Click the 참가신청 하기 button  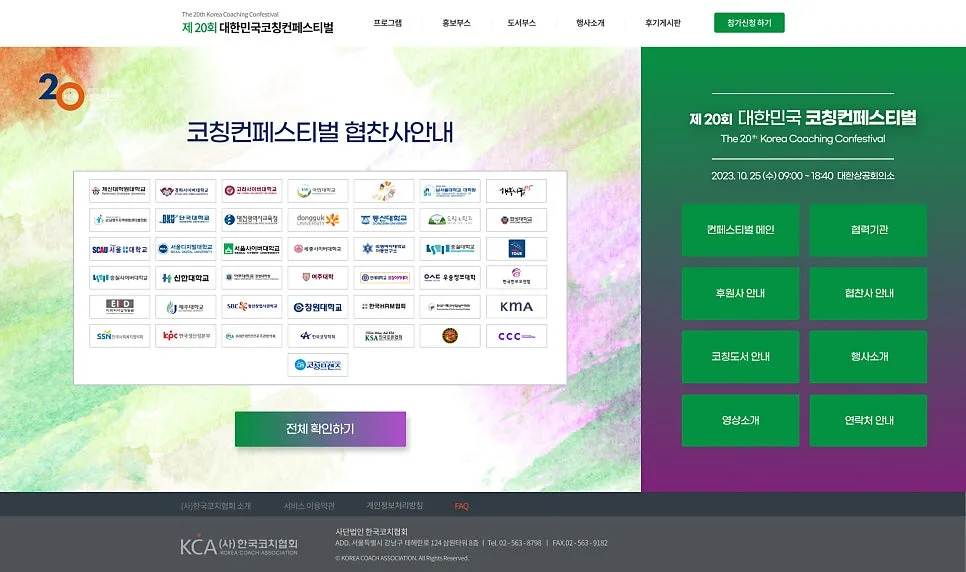[x=749, y=23]
